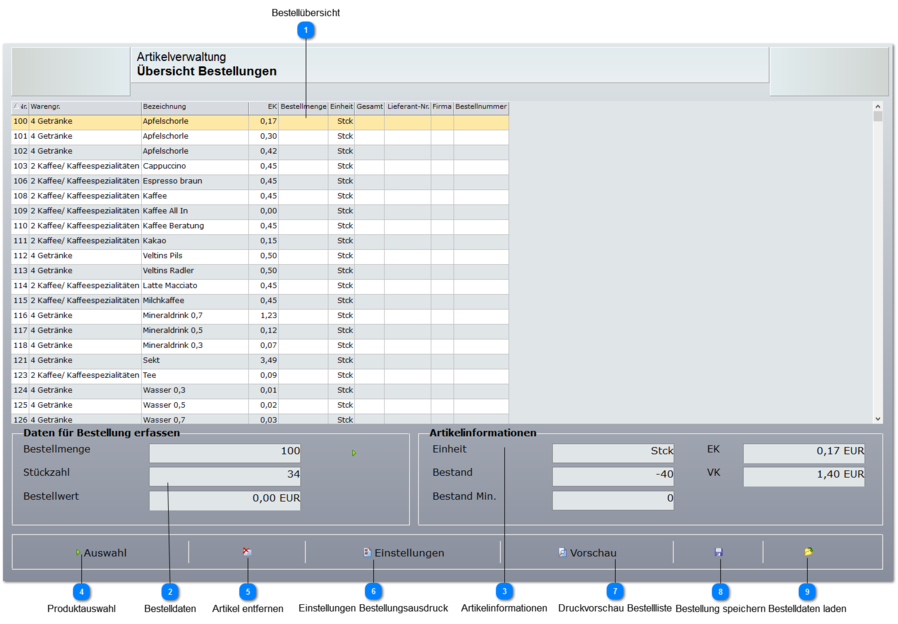Click the table scrollbar up arrow
The height and width of the screenshot is (624, 898).
click(877, 106)
